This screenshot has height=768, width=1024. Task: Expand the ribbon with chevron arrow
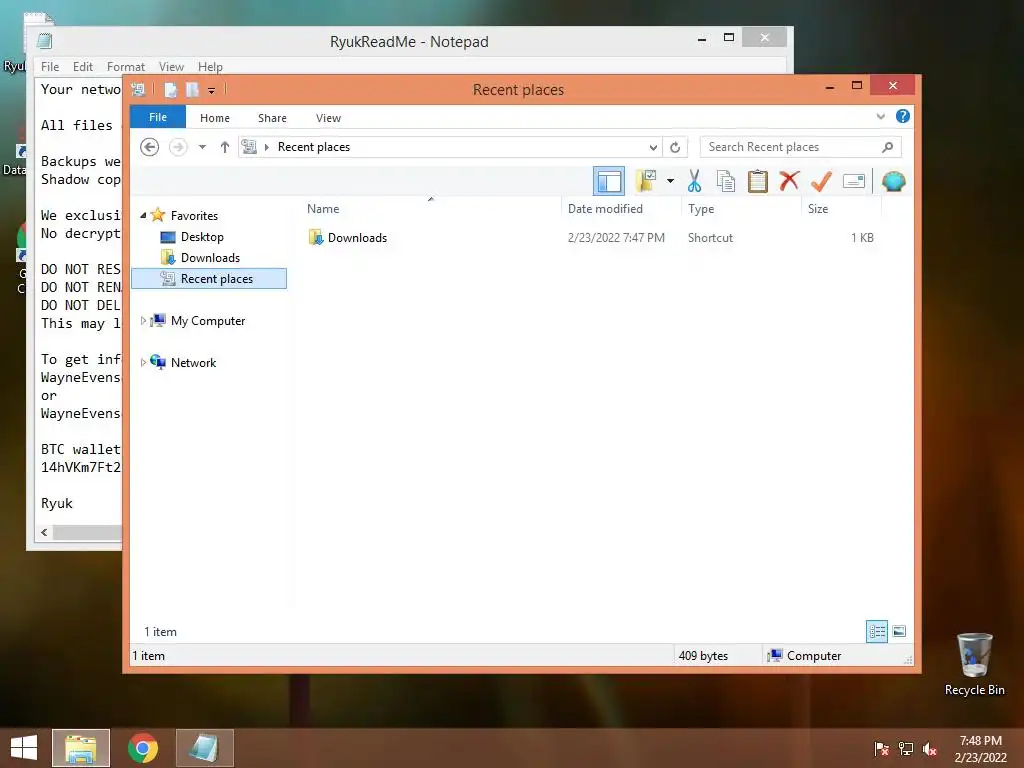880,117
